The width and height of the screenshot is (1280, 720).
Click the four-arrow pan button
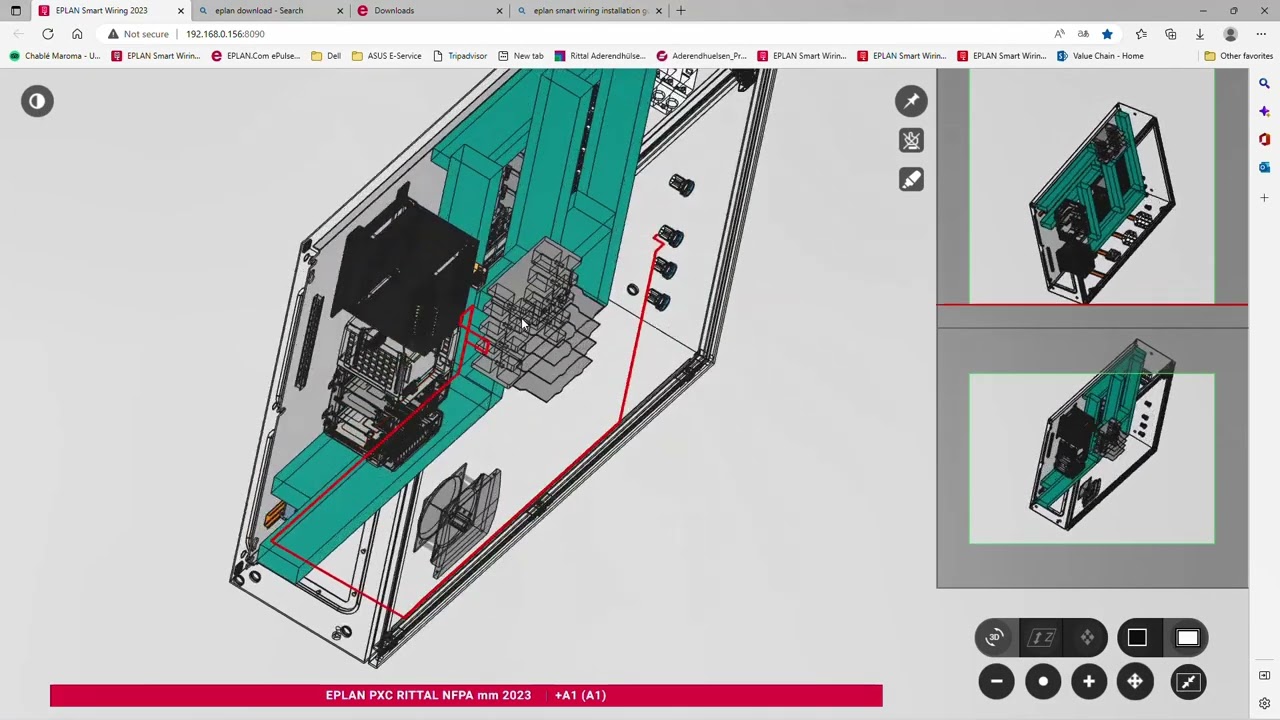(1135, 681)
